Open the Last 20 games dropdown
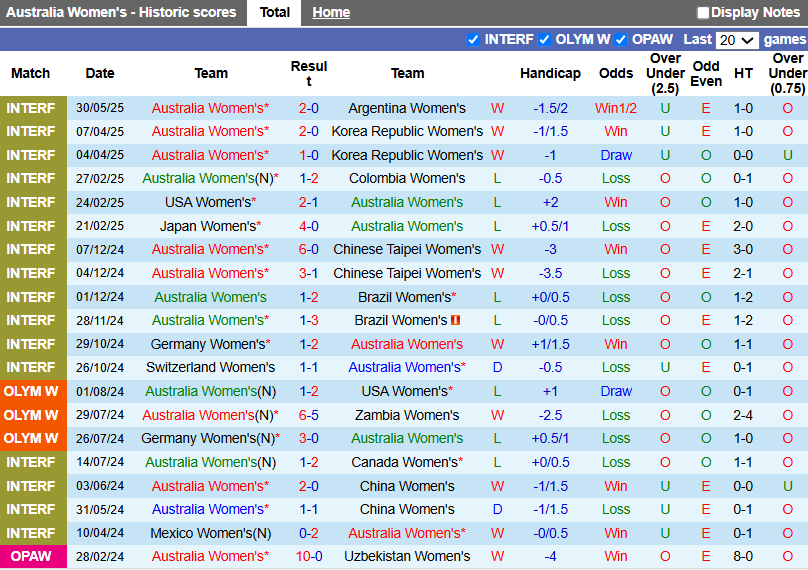808x570 pixels. (x=737, y=40)
